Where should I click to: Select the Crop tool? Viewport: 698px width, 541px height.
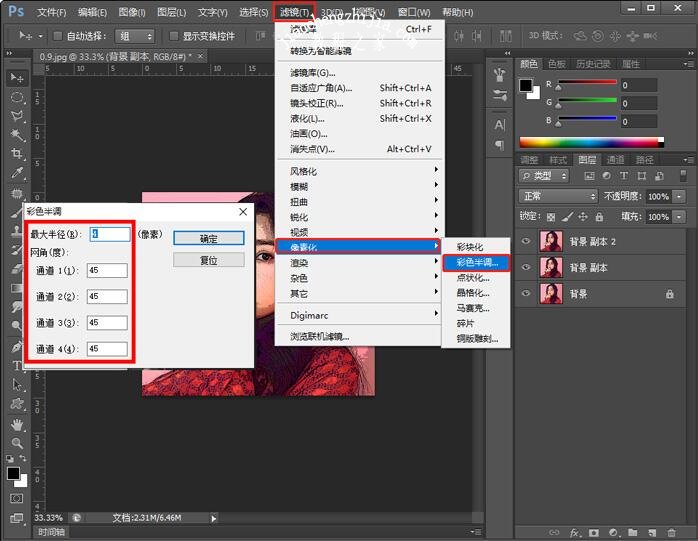pos(17,154)
